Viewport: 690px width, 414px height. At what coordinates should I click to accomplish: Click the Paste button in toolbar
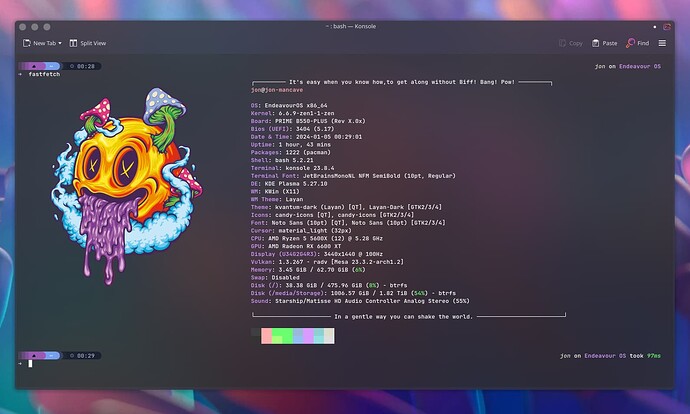pos(604,43)
